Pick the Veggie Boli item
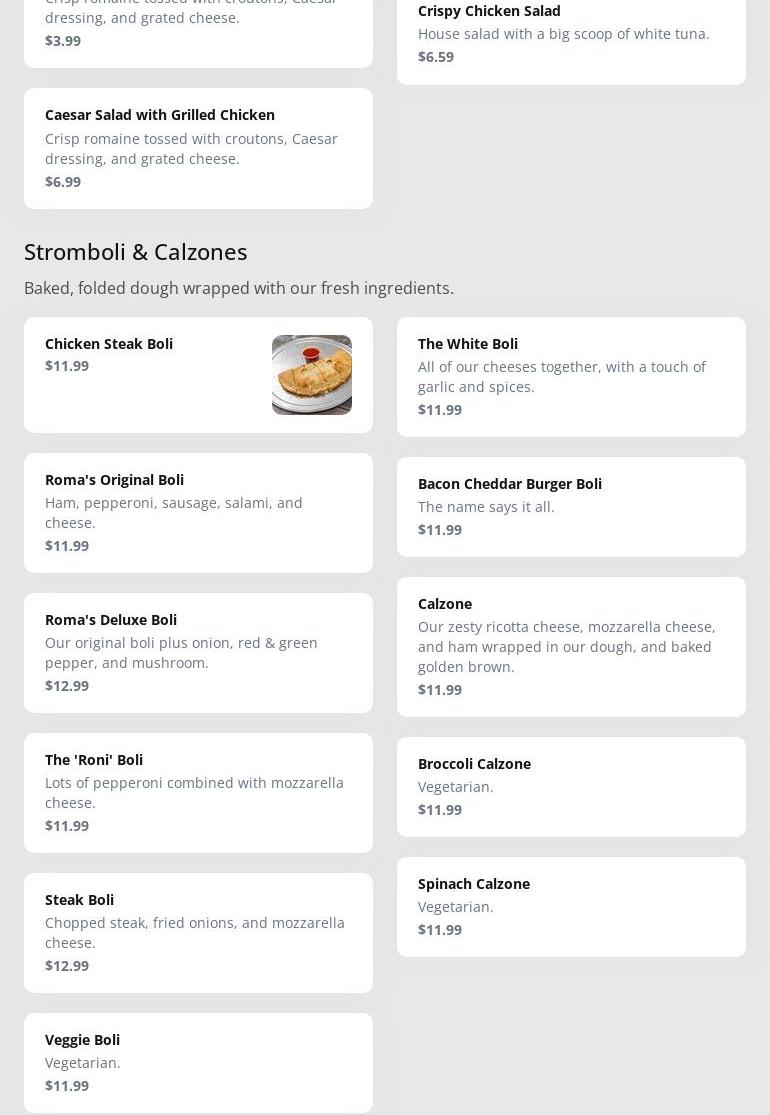The width and height of the screenshot is (770, 1115). [198, 1063]
